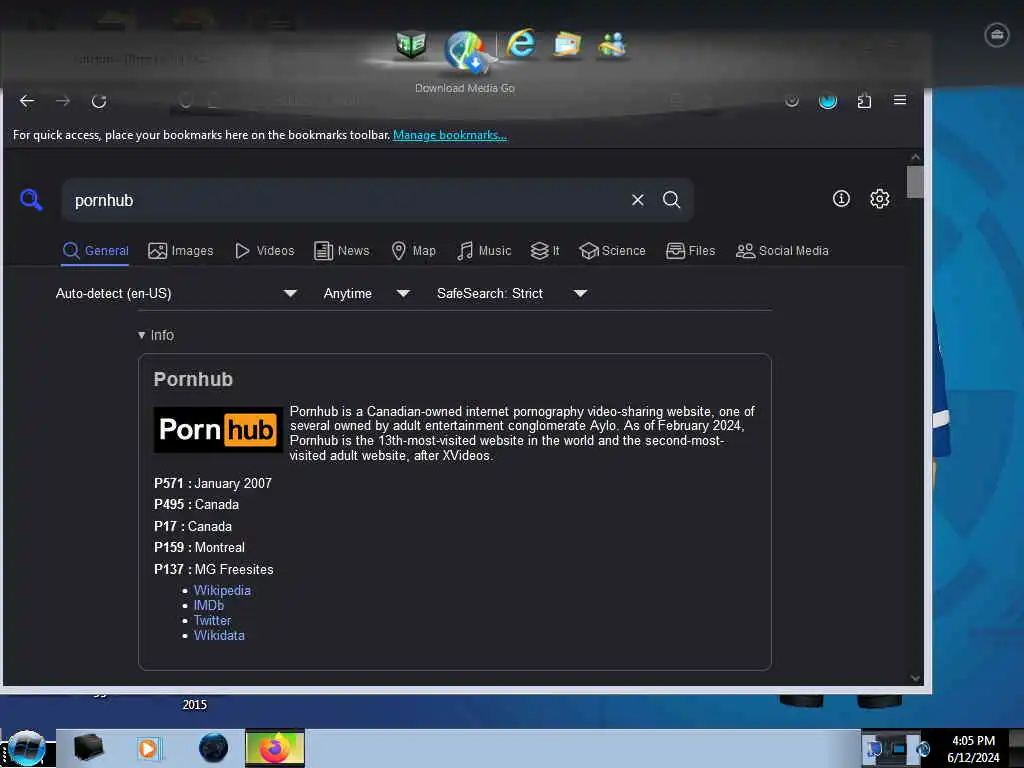Select the General search tab
Viewport: 1024px width, 768px height.
click(x=95, y=251)
